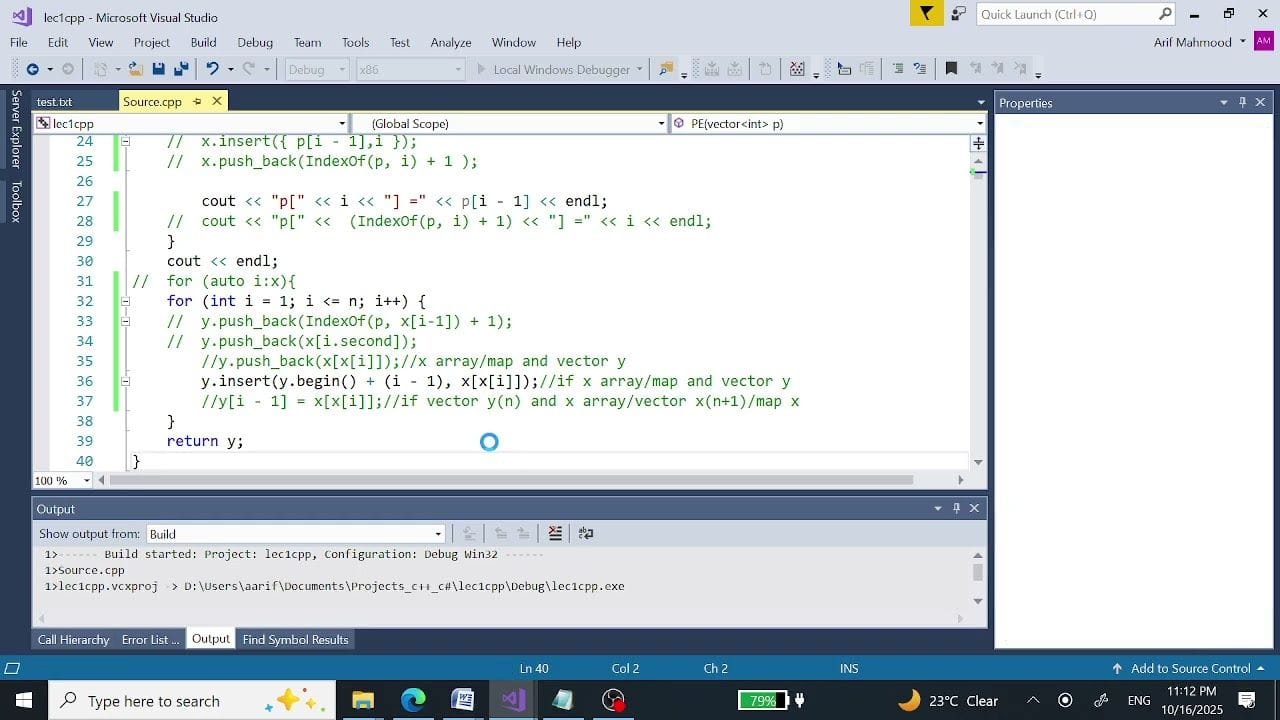Click the editor horizontal scrollbar
Screen dimensions: 1280x720
(511, 480)
